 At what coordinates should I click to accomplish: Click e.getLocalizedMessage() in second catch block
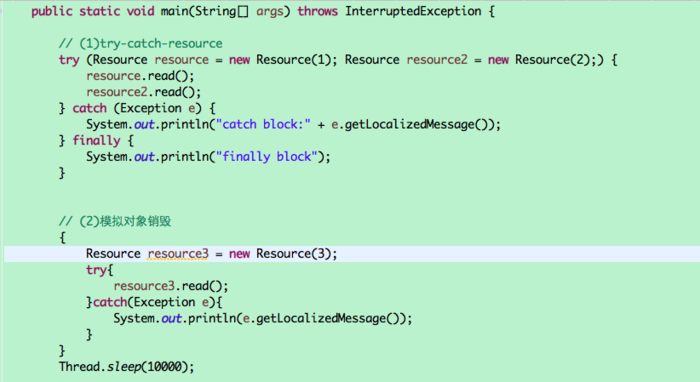[x=324, y=318]
